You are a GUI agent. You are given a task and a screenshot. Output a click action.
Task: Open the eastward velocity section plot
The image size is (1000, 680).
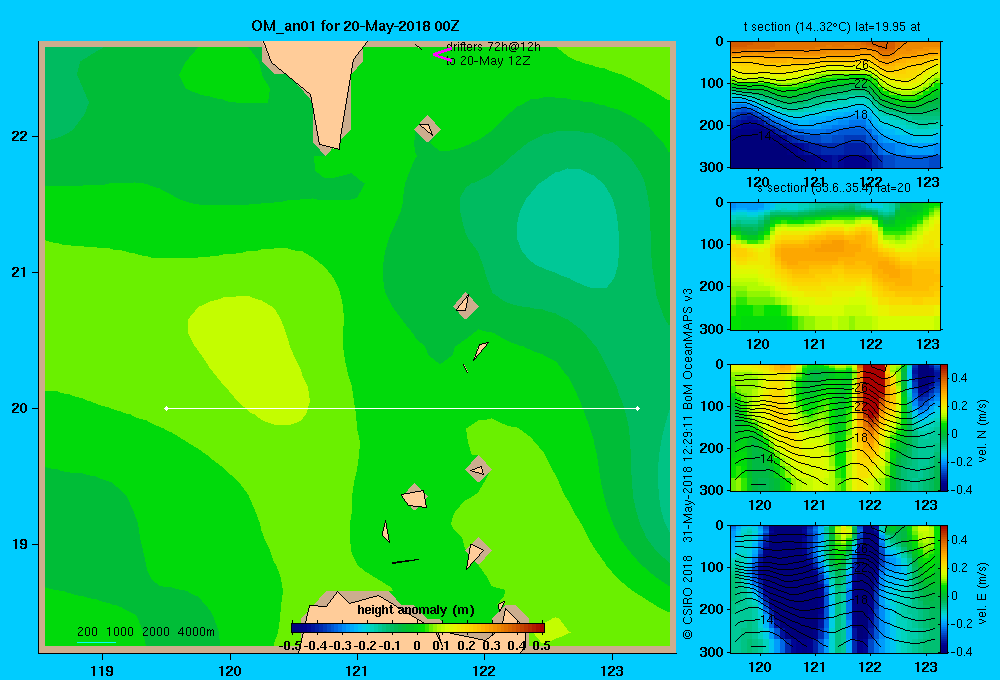coord(835,588)
